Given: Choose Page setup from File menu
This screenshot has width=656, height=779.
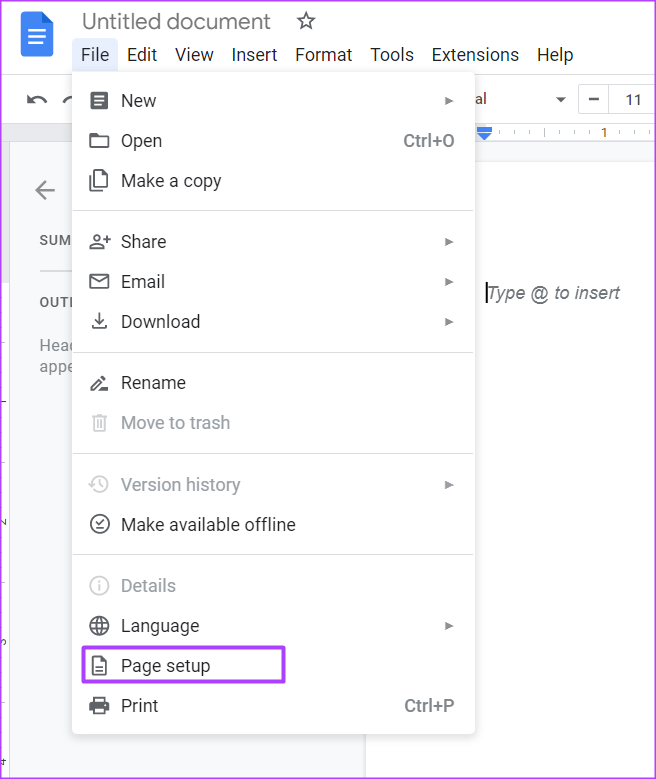Looking at the screenshot, I should (273, 666).
